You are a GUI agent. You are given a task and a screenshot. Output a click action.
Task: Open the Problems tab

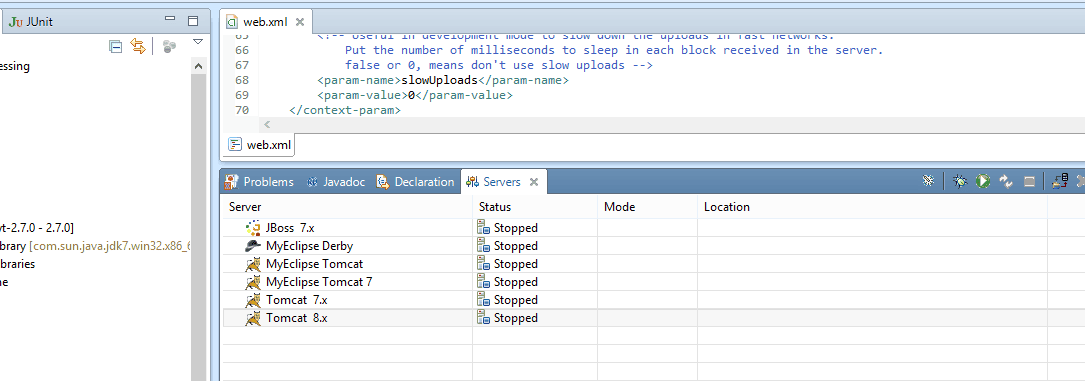click(x=259, y=182)
